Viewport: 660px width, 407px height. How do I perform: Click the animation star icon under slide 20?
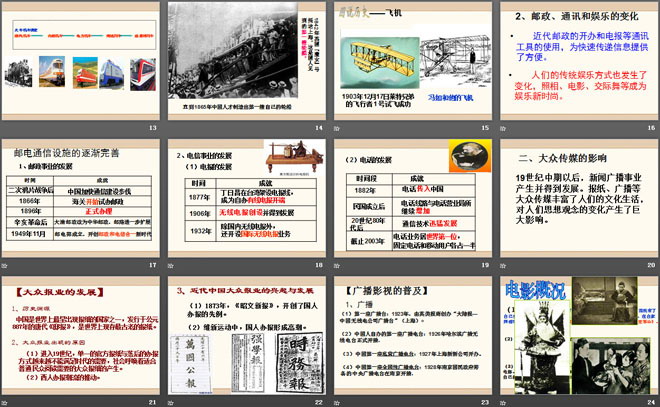pyautogui.click(x=503, y=266)
